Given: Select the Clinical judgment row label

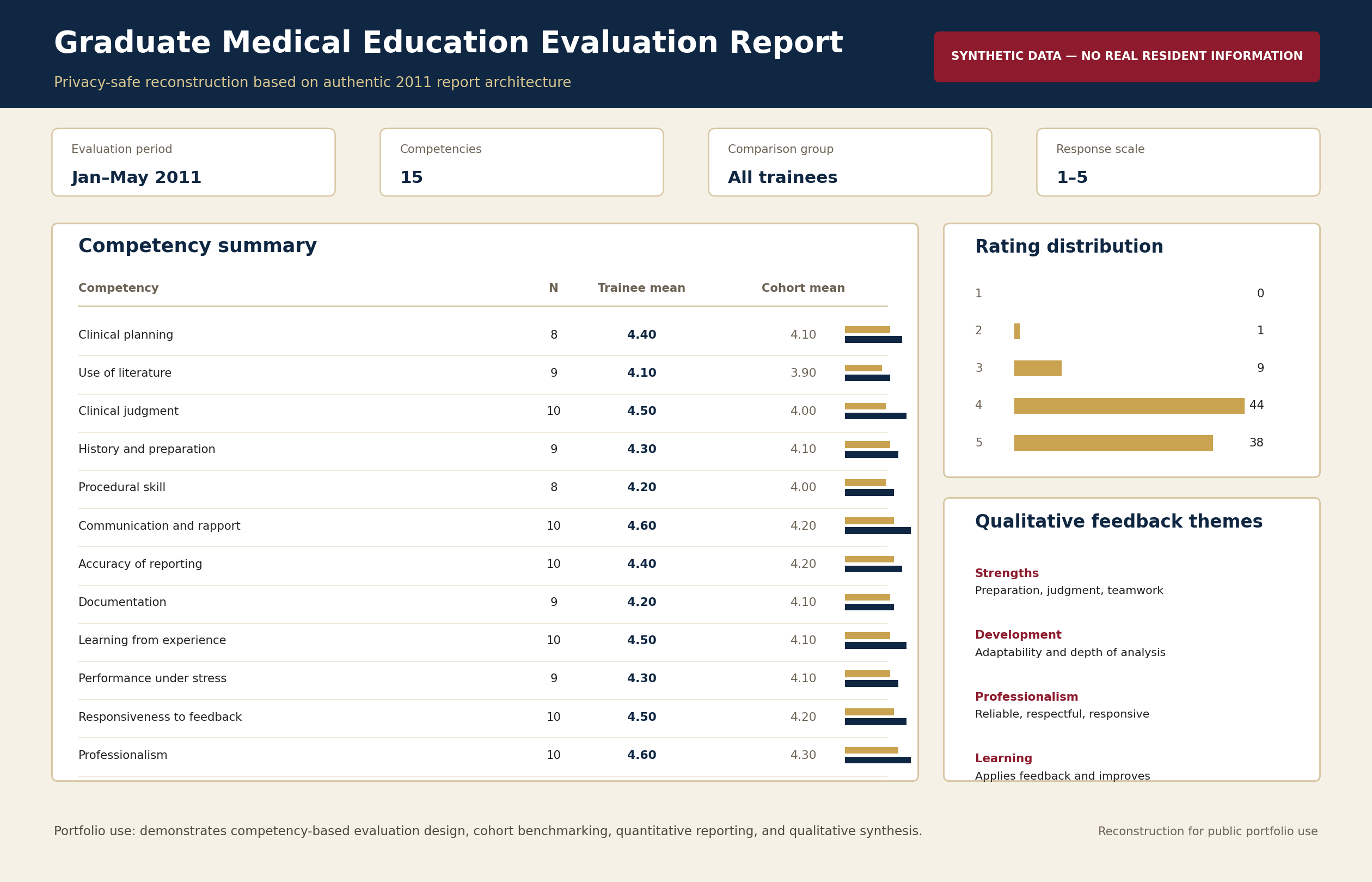Looking at the screenshot, I should [x=128, y=411].
